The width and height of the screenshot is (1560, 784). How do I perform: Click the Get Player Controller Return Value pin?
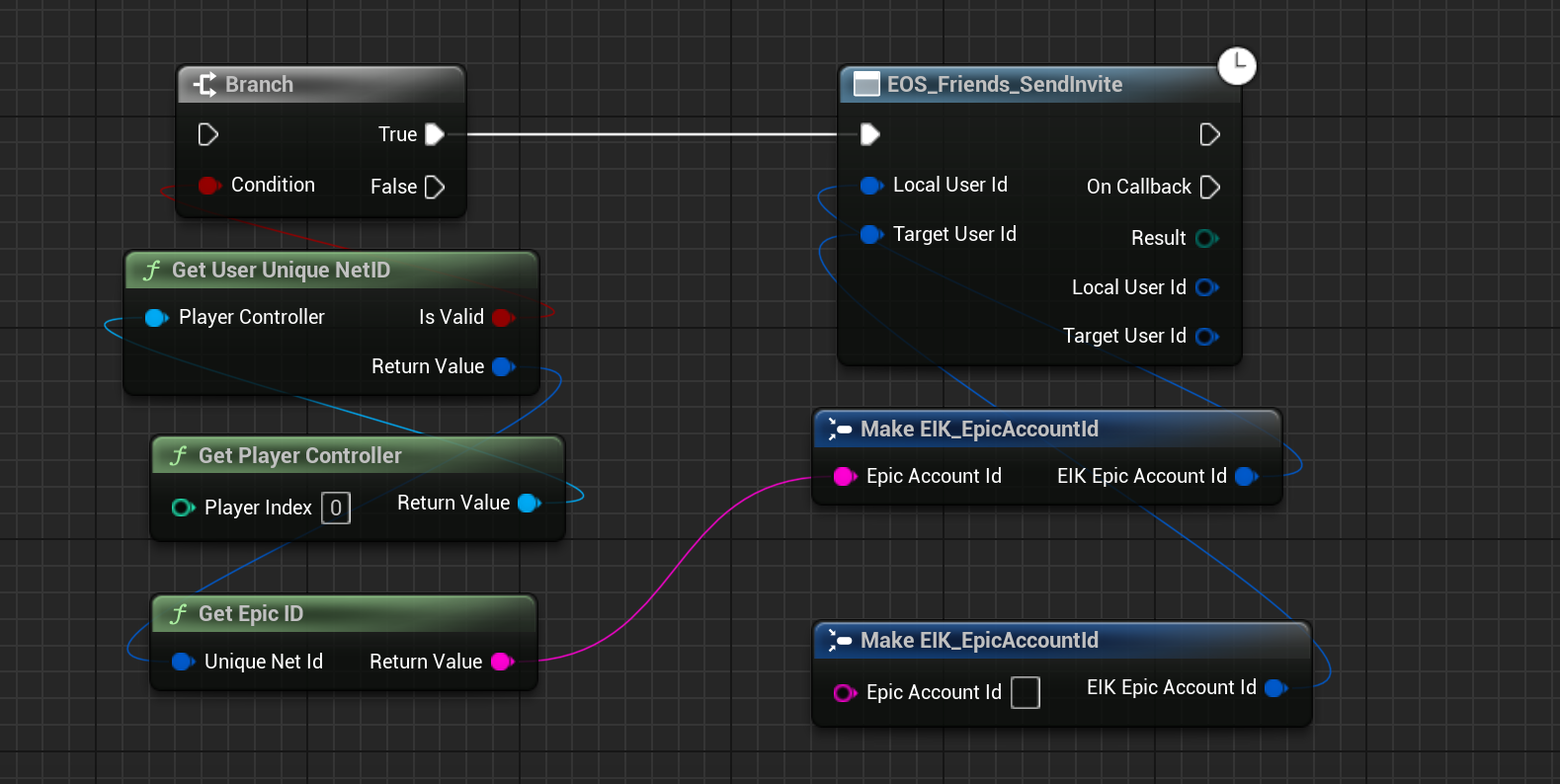[529, 503]
